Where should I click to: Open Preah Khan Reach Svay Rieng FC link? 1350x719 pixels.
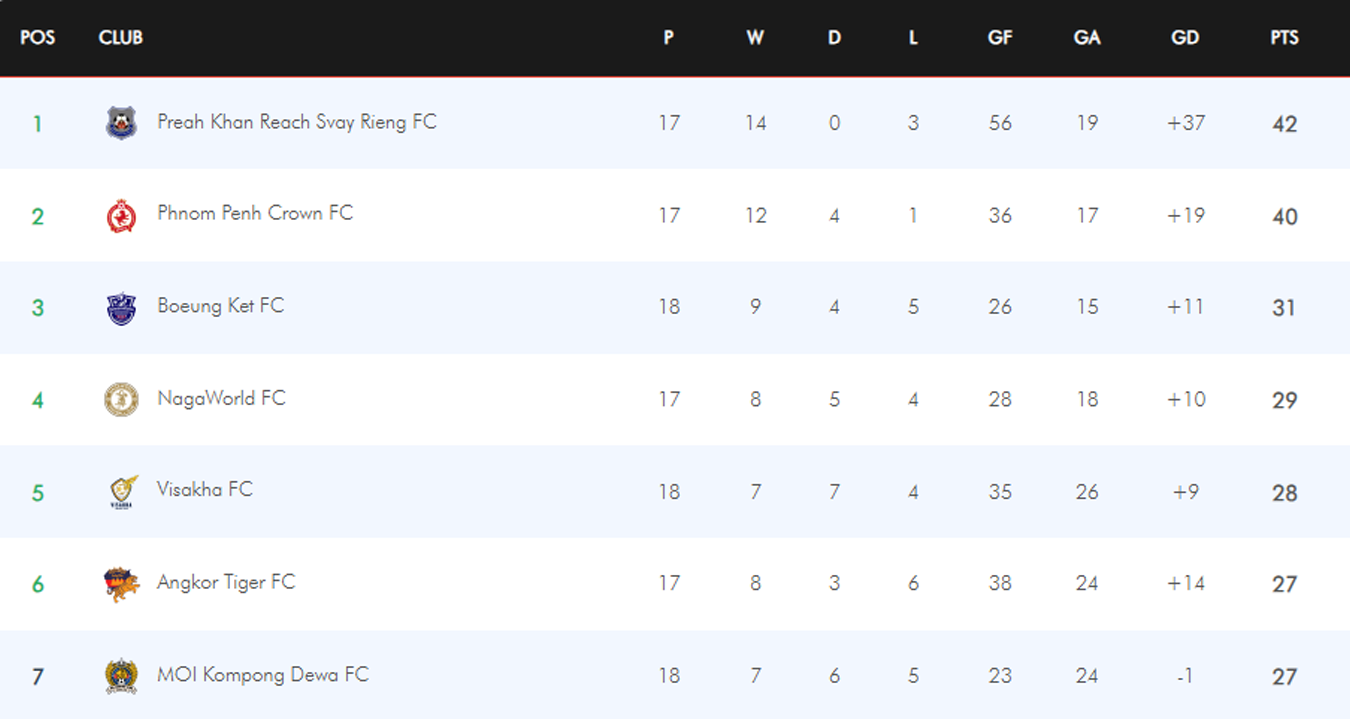297,122
